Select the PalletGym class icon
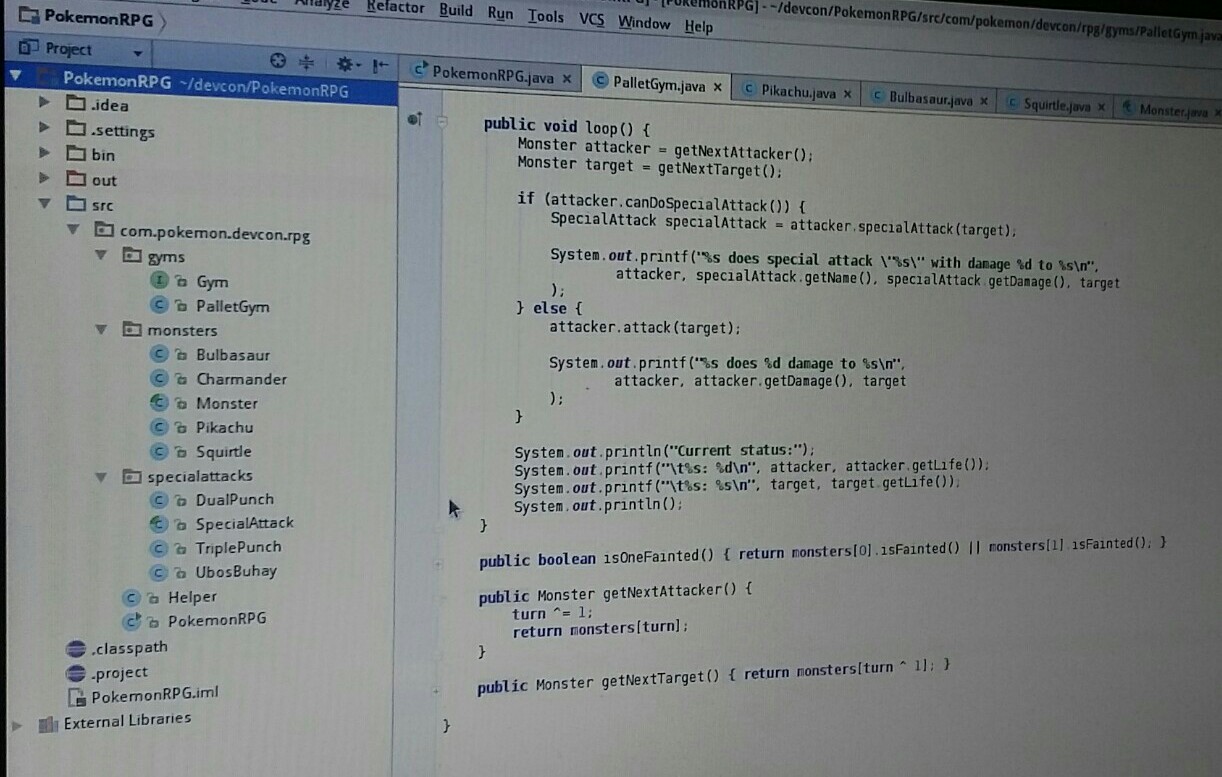The width and height of the screenshot is (1222, 777). (x=158, y=306)
